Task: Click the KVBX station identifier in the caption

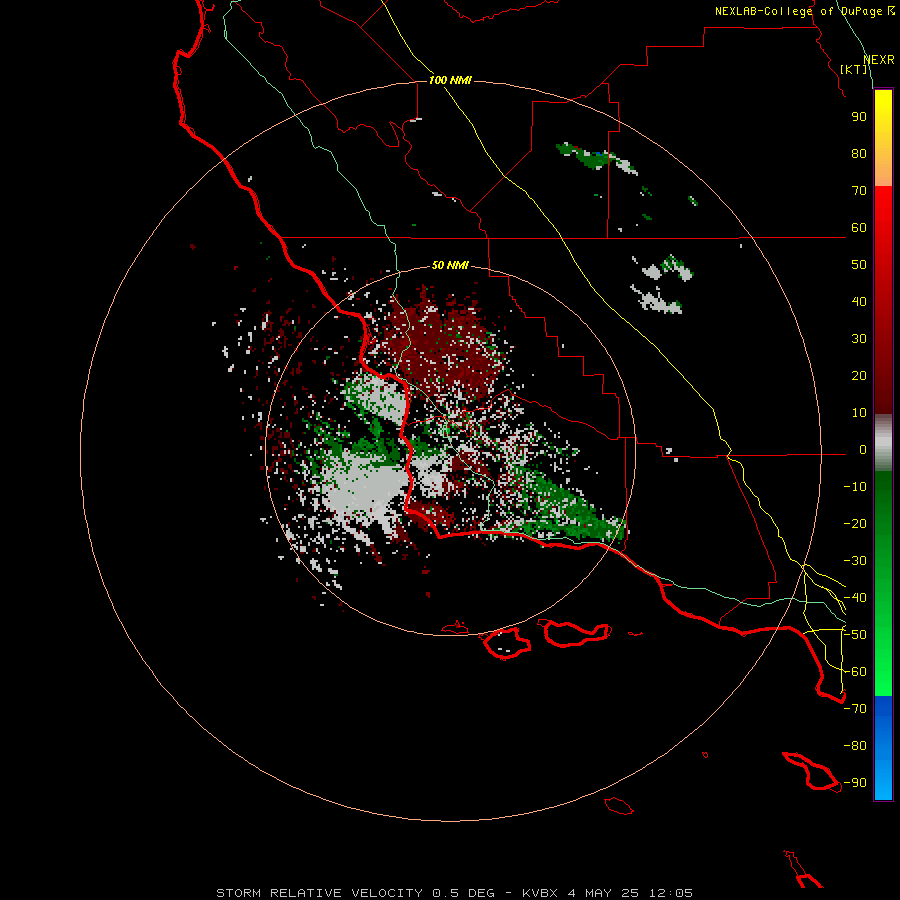Action: tap(540, 893)
